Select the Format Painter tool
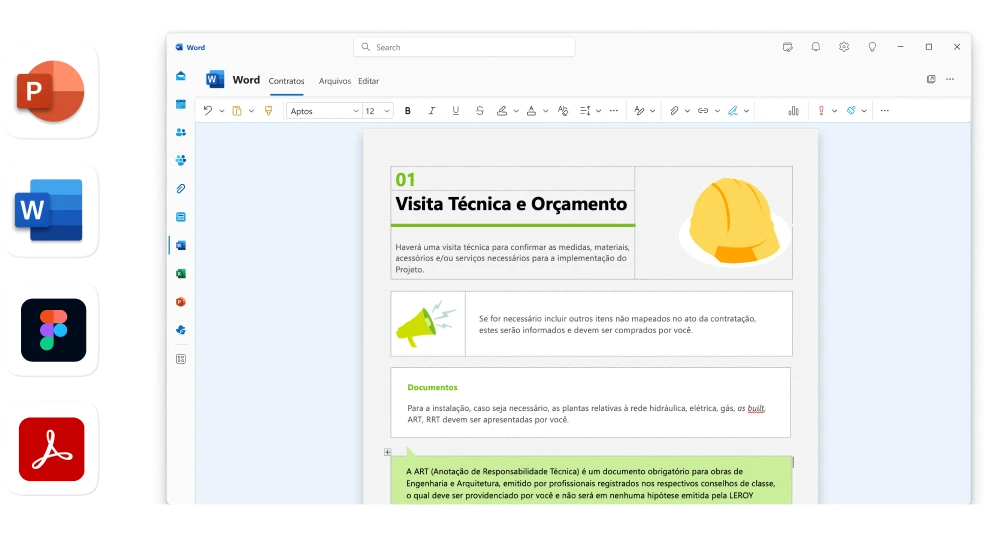 [x=268, y=110]
